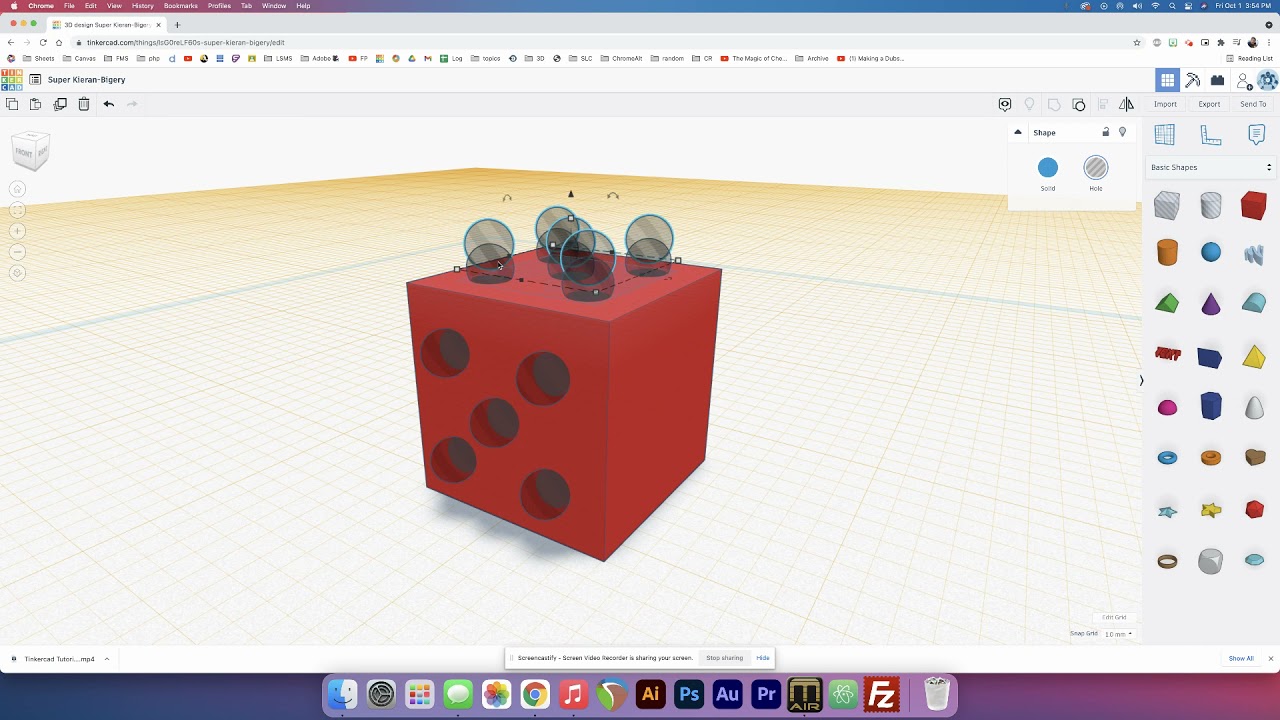Click the Home view button
Image resolution: width=1280 pixels, height=720 pixels.
click(x=17, y=189)
